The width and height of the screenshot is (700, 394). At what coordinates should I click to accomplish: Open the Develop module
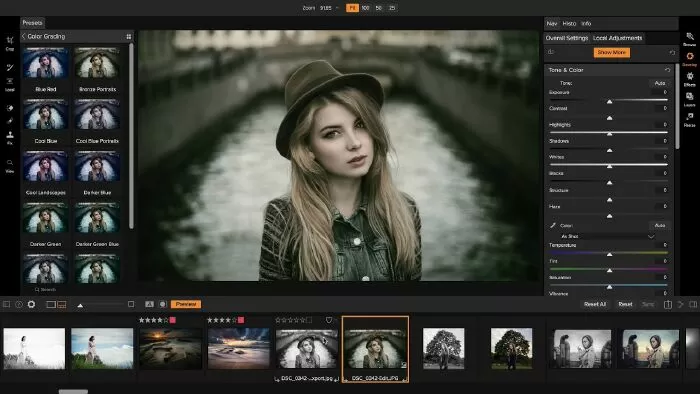[x=689, y=59]
